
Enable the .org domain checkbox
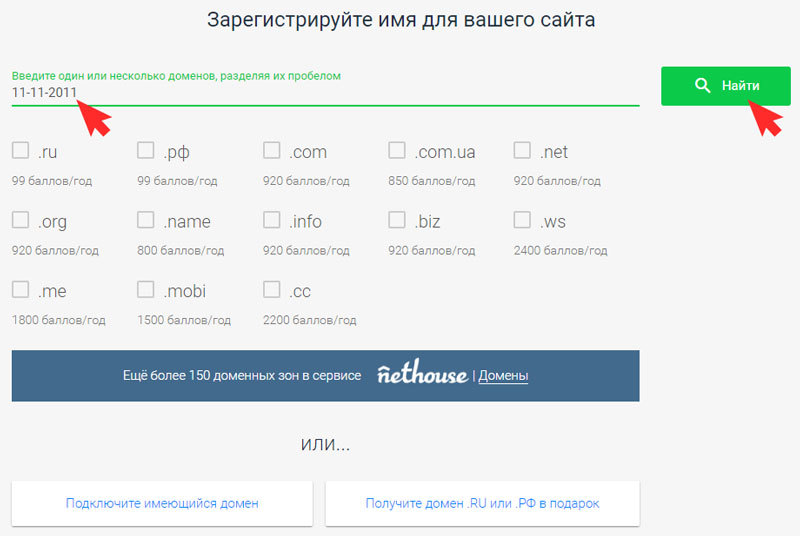(x=20, y=220)
